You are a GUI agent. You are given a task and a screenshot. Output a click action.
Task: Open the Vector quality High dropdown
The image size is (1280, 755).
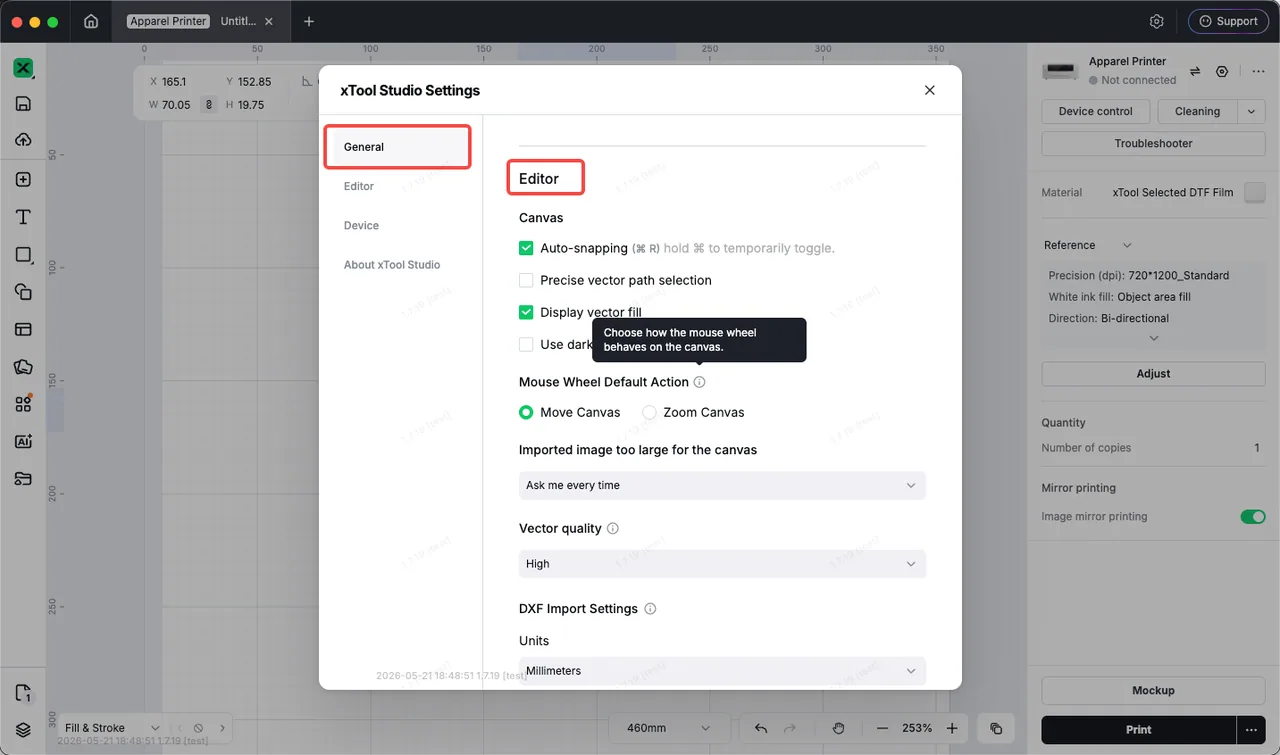(x=722, y=564)
